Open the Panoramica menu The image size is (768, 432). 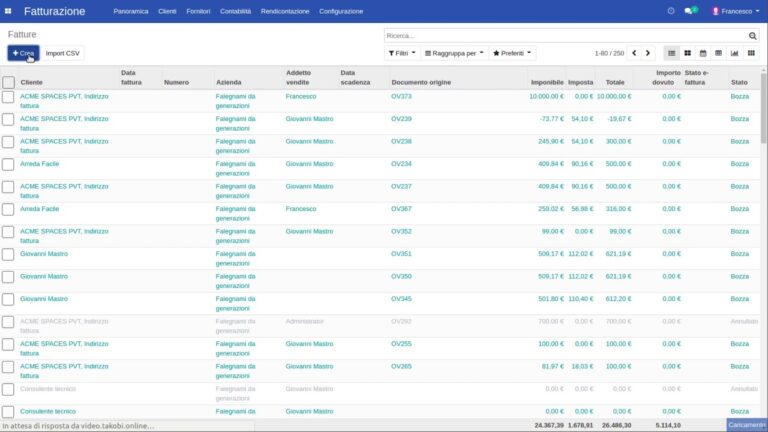[x=131, y=11]
